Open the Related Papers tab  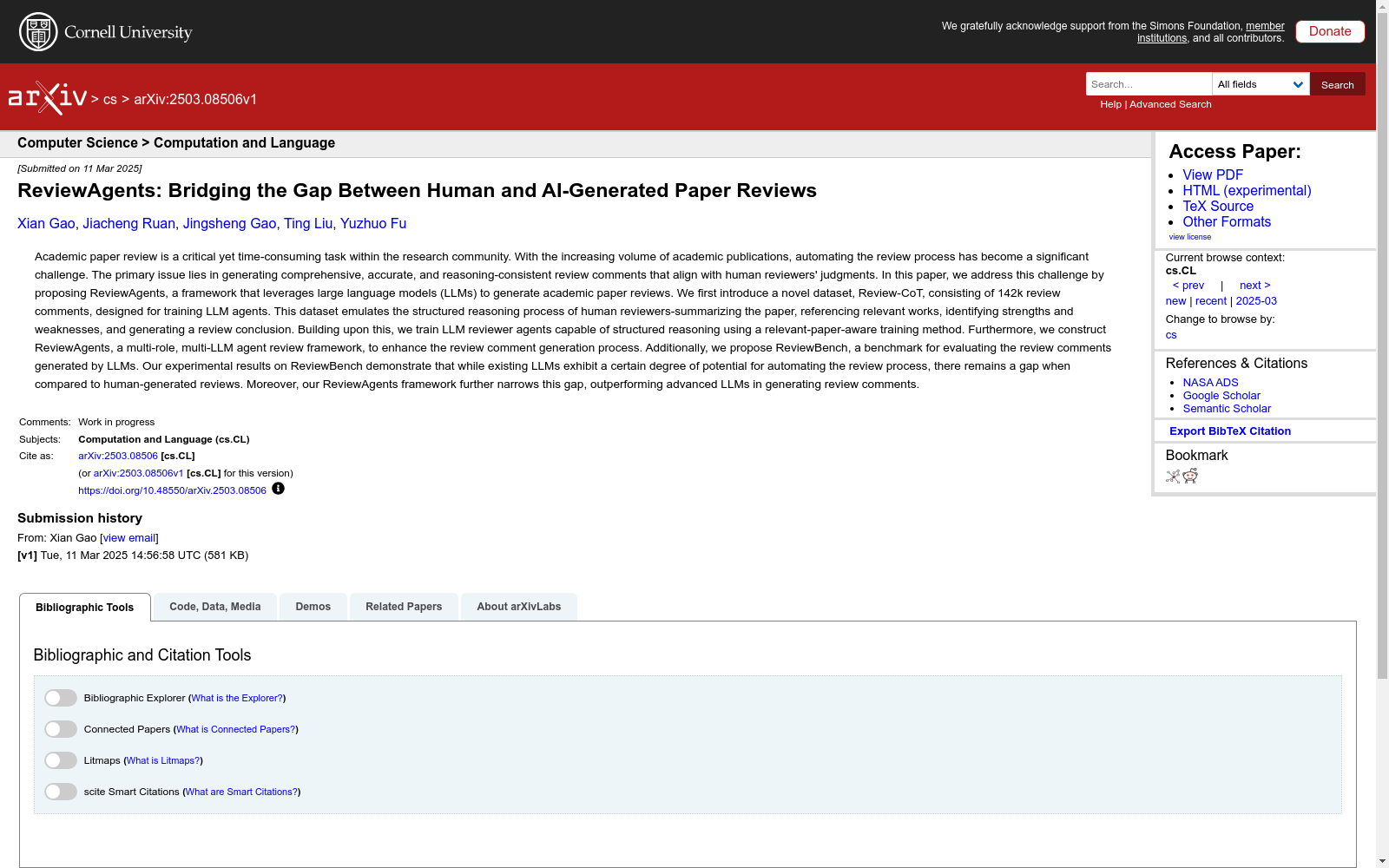click(x=404, y=607)
